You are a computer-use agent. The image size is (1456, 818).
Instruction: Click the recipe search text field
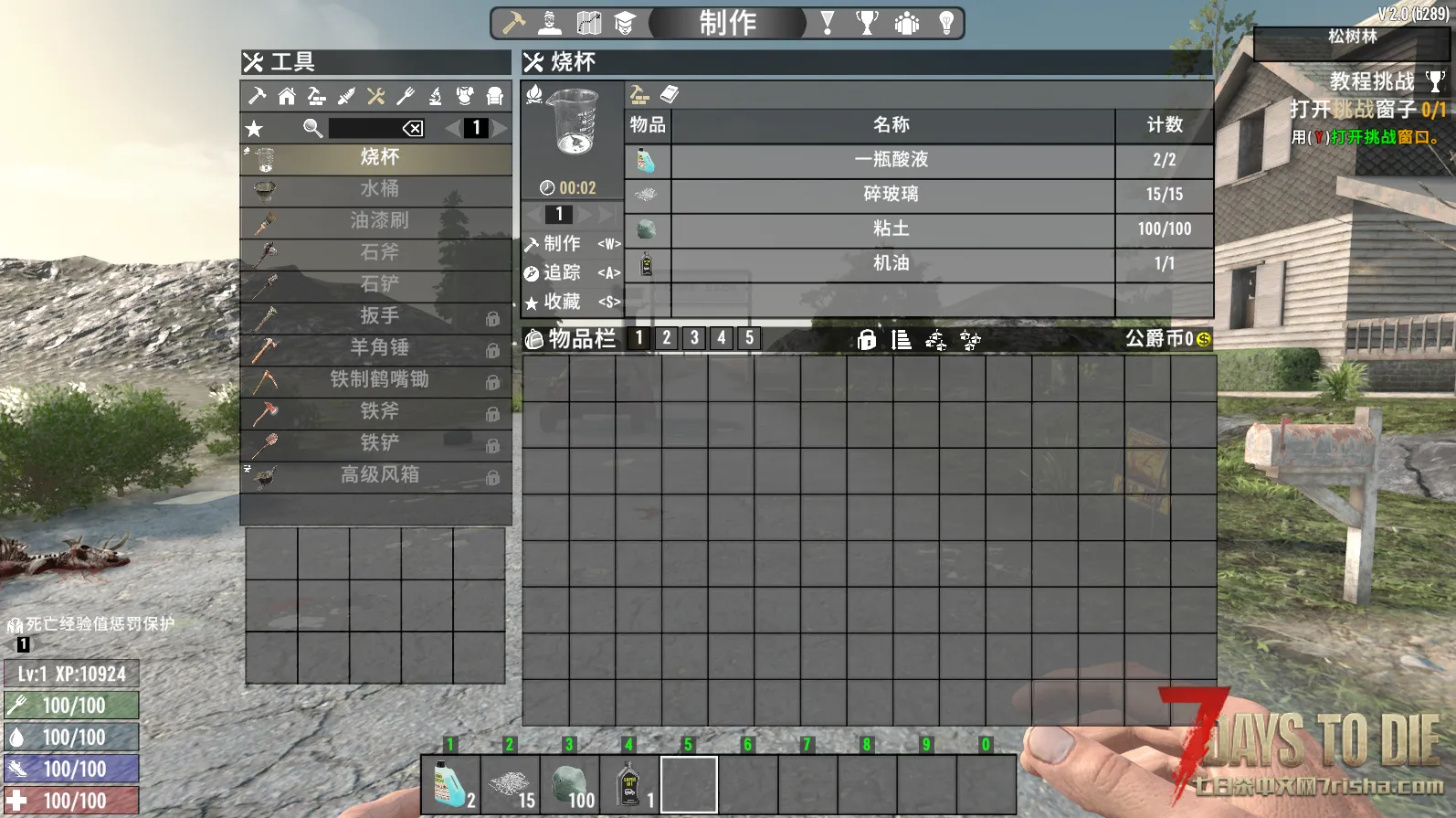tap(364, 128)
